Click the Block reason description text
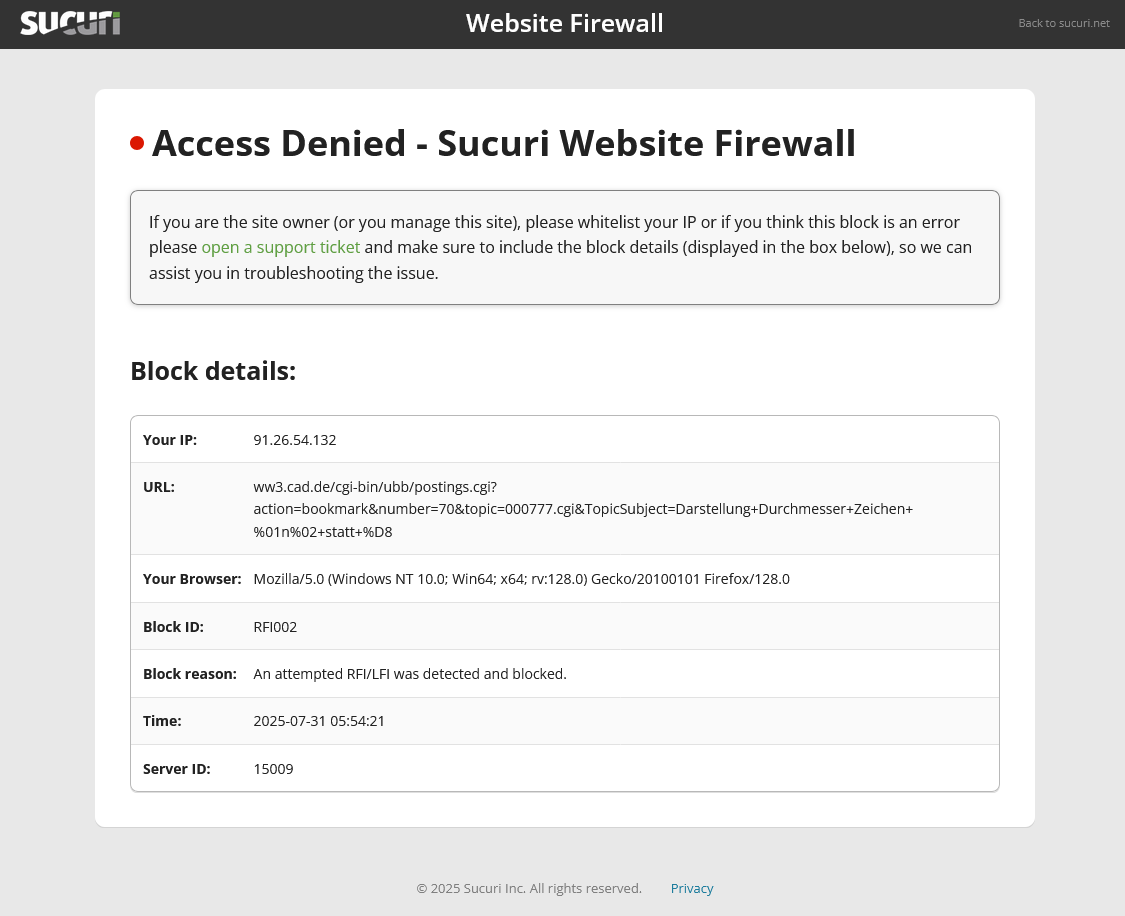The height and width of the screenshot is (916, 1125). 410,674
